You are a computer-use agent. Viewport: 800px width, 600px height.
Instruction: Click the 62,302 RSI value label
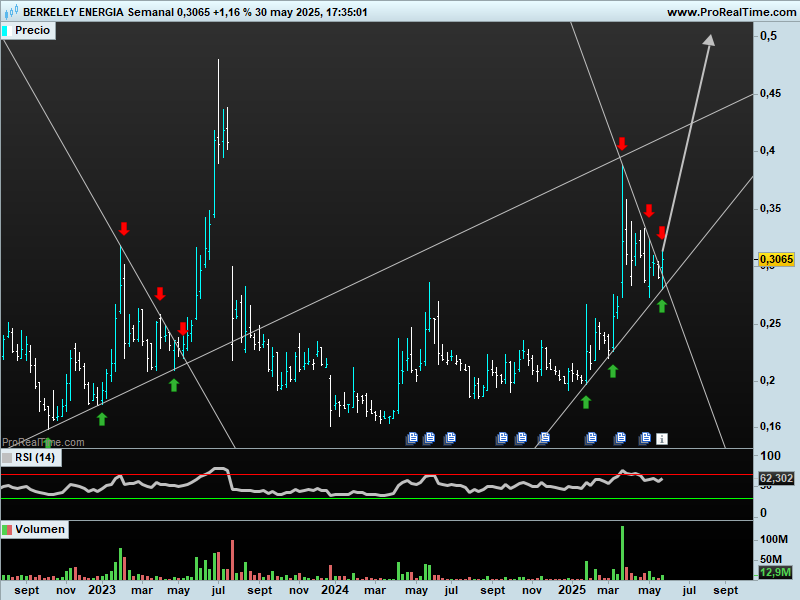tap(776, 479)
